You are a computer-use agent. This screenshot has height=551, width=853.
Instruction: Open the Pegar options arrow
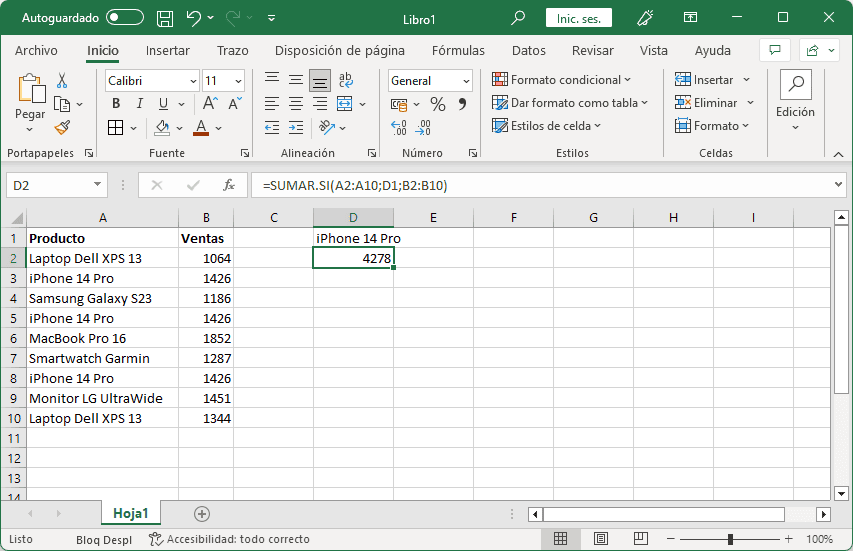coord(30,129)
